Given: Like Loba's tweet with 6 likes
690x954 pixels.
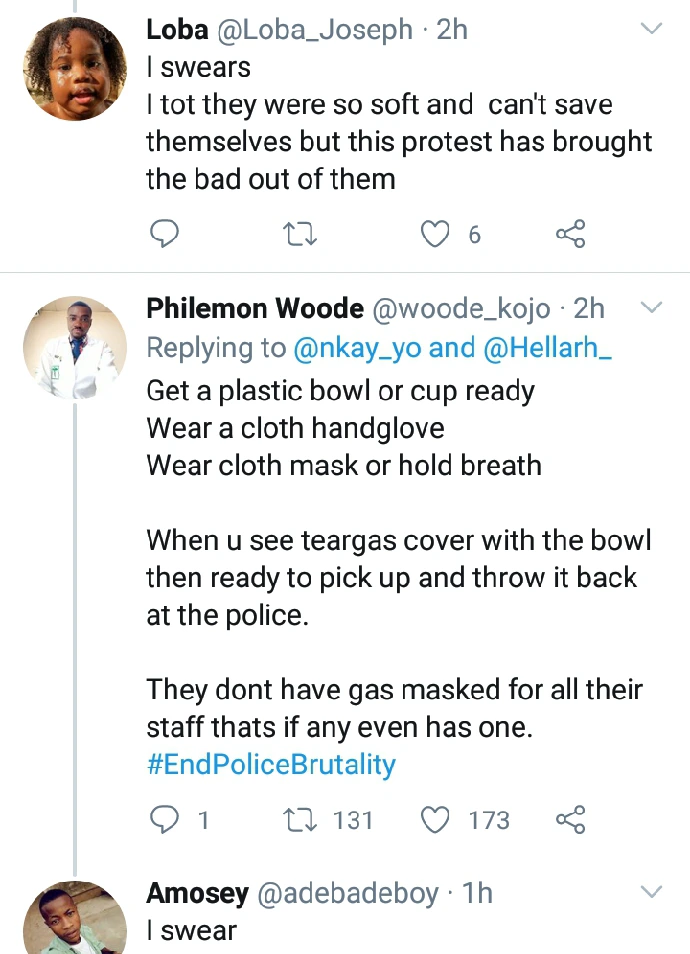Looking at the screenshot, I should 434,234.
